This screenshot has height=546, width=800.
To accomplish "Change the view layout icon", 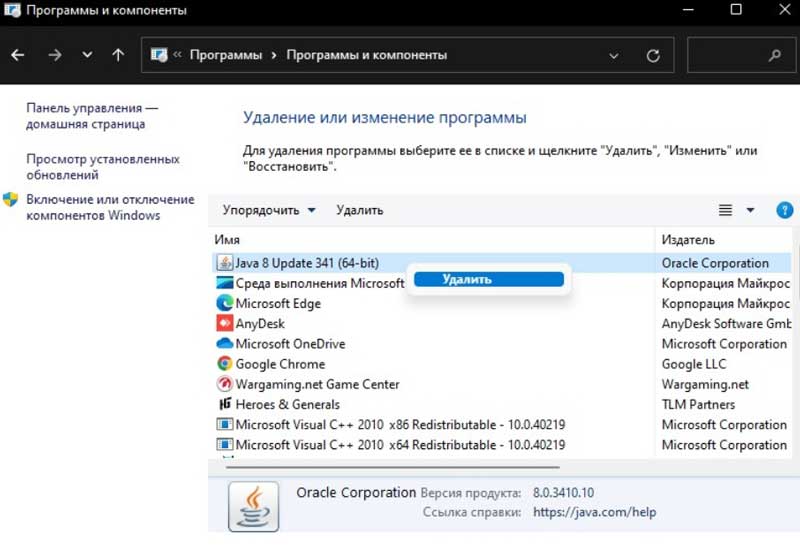I will [x=725, y=210].
